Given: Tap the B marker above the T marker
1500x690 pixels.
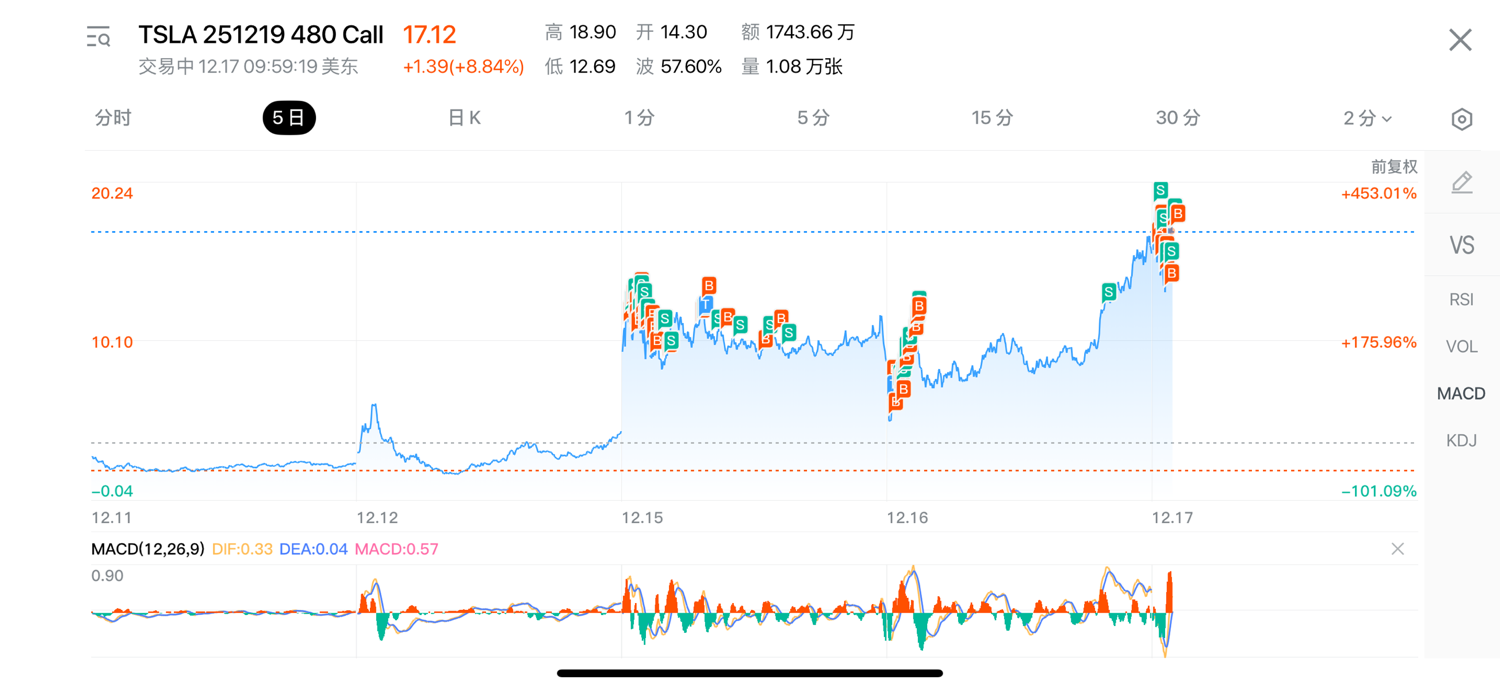Looking at the screenshot, I should pyautogui.click(x=709, y=286).
